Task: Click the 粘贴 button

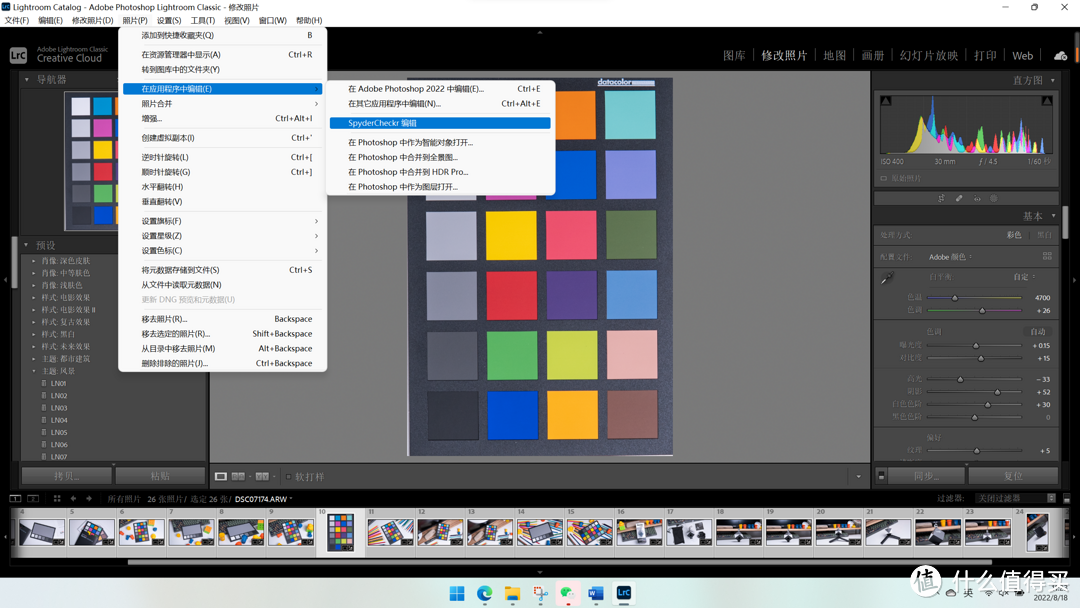Action: [160, 476]
